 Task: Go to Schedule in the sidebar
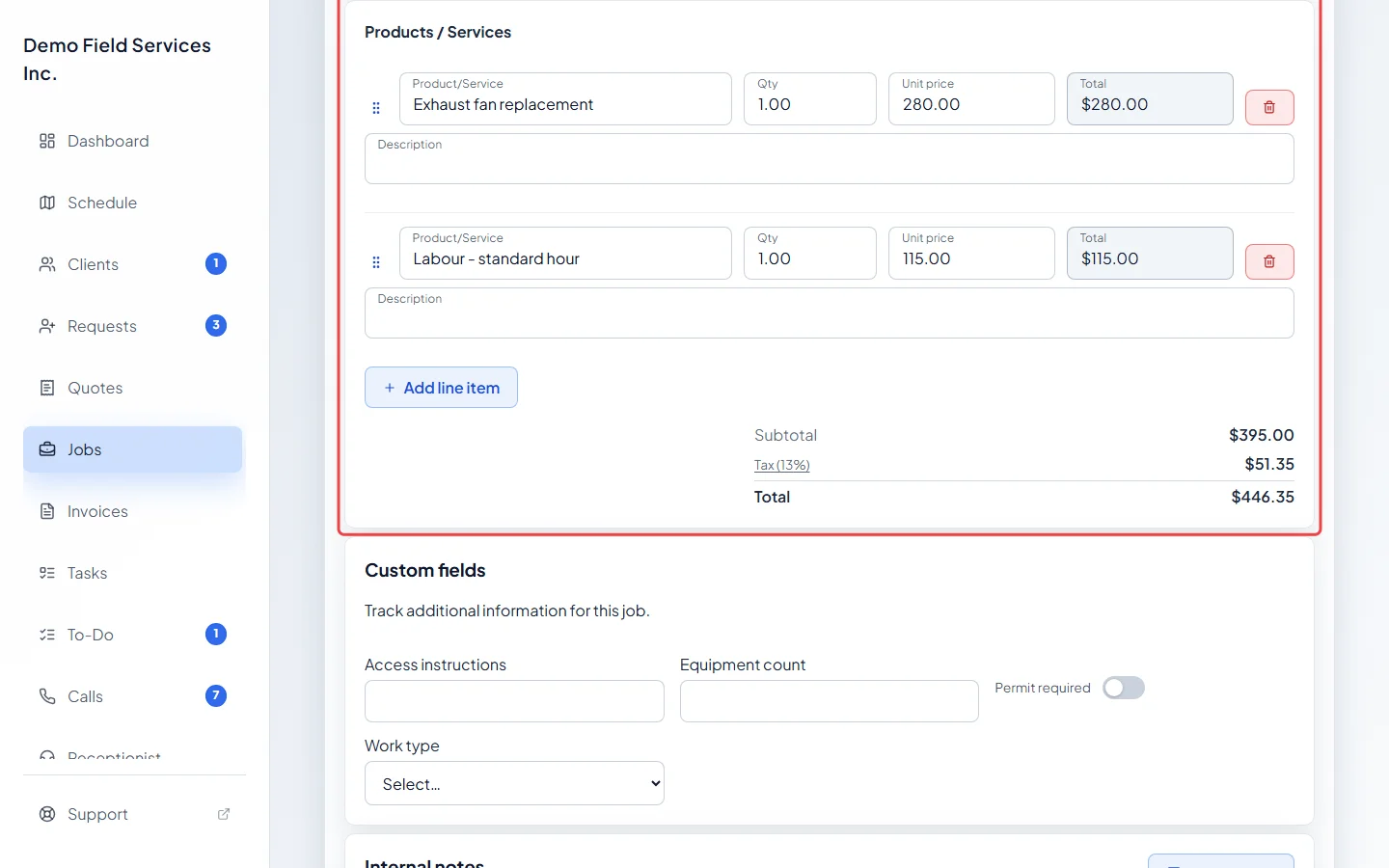(x=133, y=203)
